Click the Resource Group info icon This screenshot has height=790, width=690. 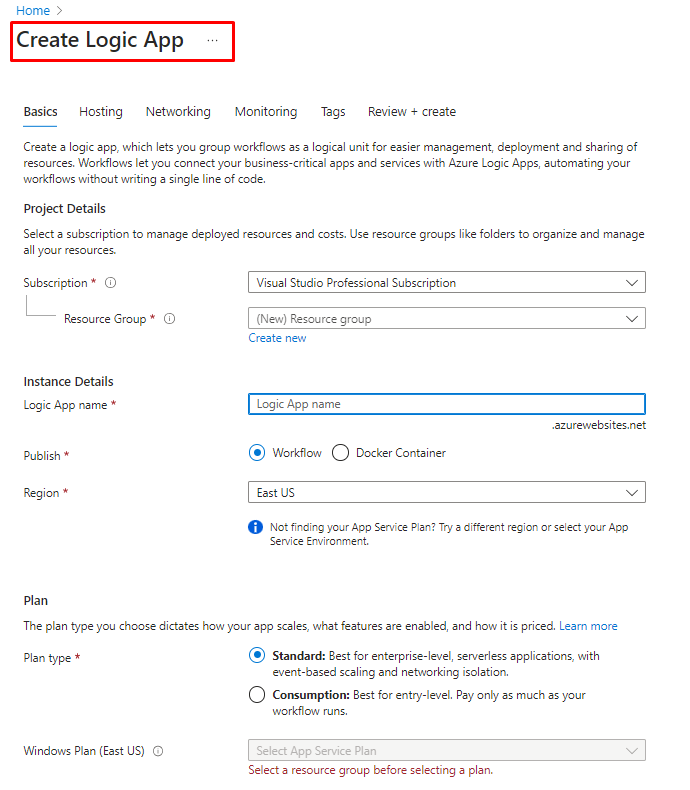click(170, 319)
